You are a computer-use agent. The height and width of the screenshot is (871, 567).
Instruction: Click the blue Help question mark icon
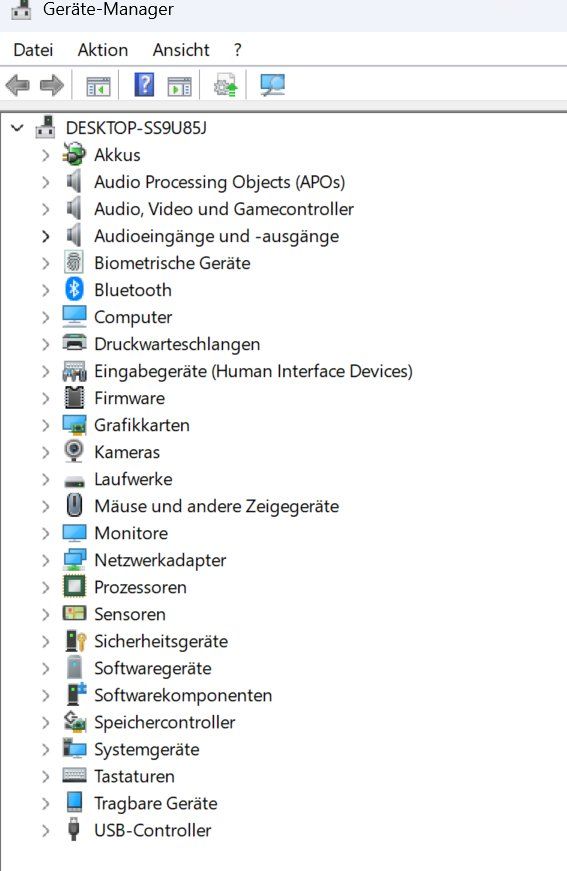tap(144, 85)
